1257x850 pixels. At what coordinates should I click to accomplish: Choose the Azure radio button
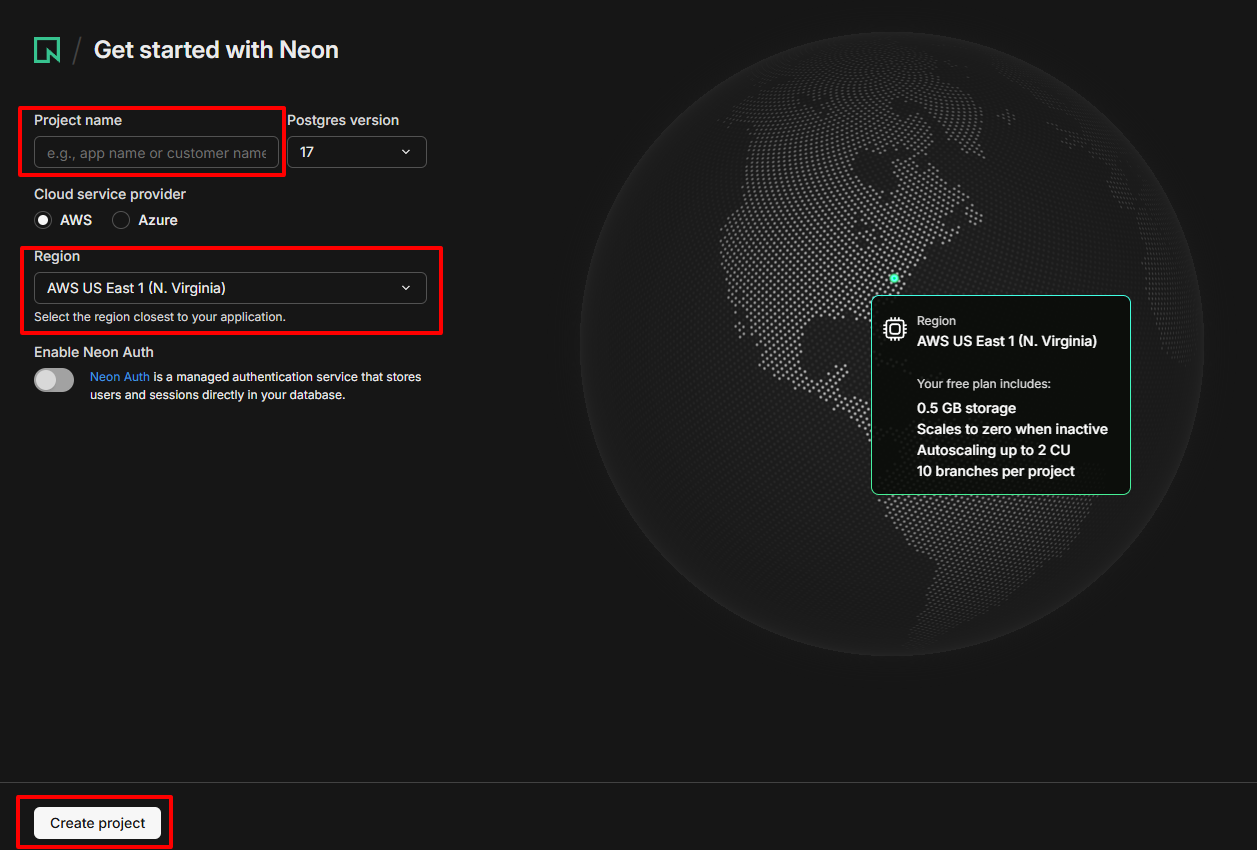(121, 220)
